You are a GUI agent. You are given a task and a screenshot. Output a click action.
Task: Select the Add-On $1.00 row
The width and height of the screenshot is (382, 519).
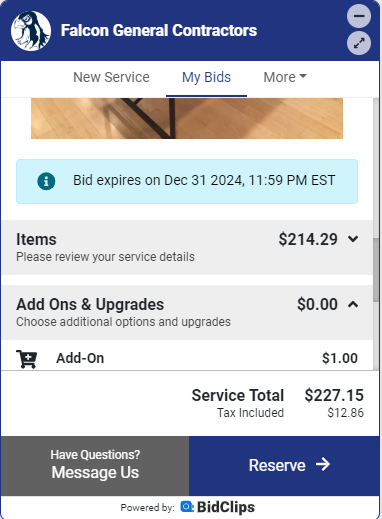[x=187, y=358]
